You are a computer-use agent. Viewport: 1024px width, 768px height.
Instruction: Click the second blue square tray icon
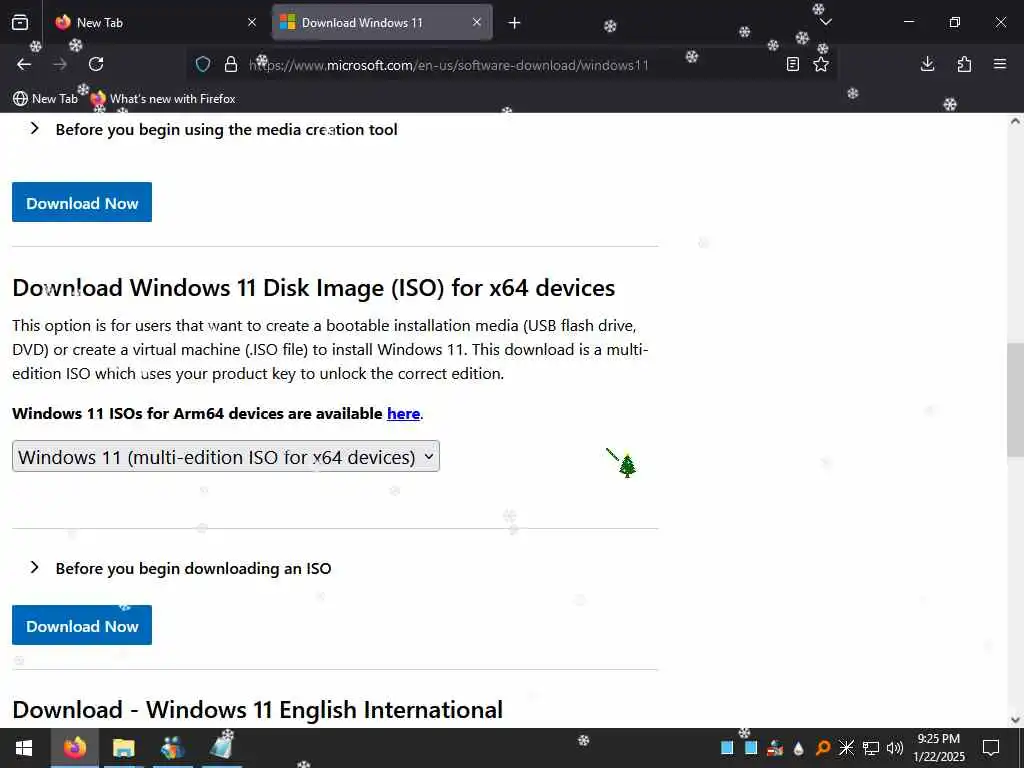(x=751, y=748)
